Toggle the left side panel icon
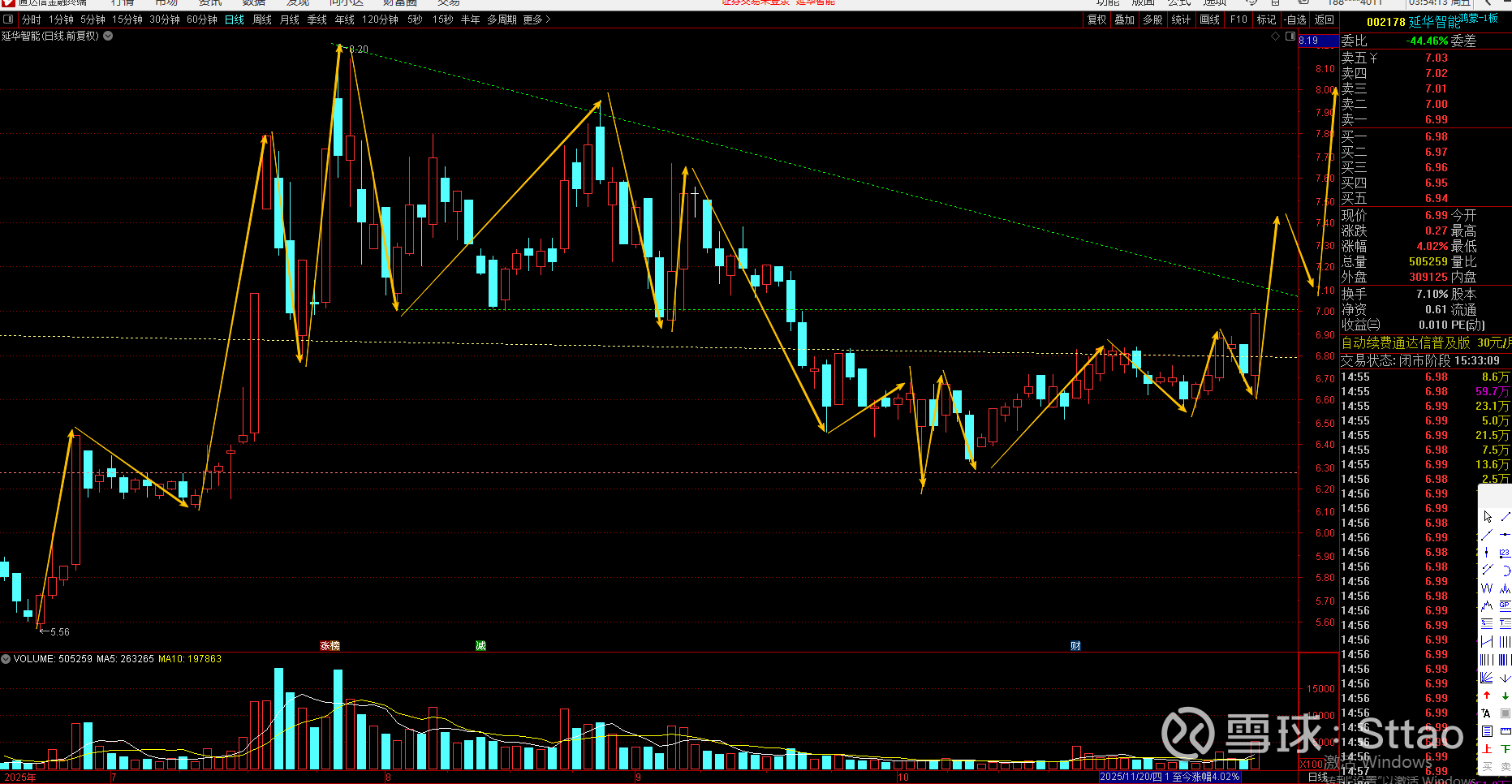Image resolution: width=1512 pixels, height=784 pixels. click(9, 19)
